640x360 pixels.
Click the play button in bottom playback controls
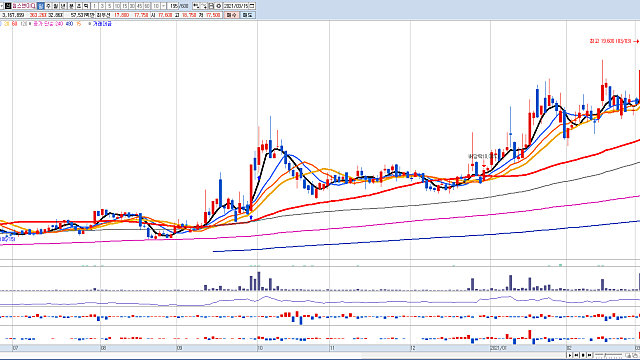point(570,355)
